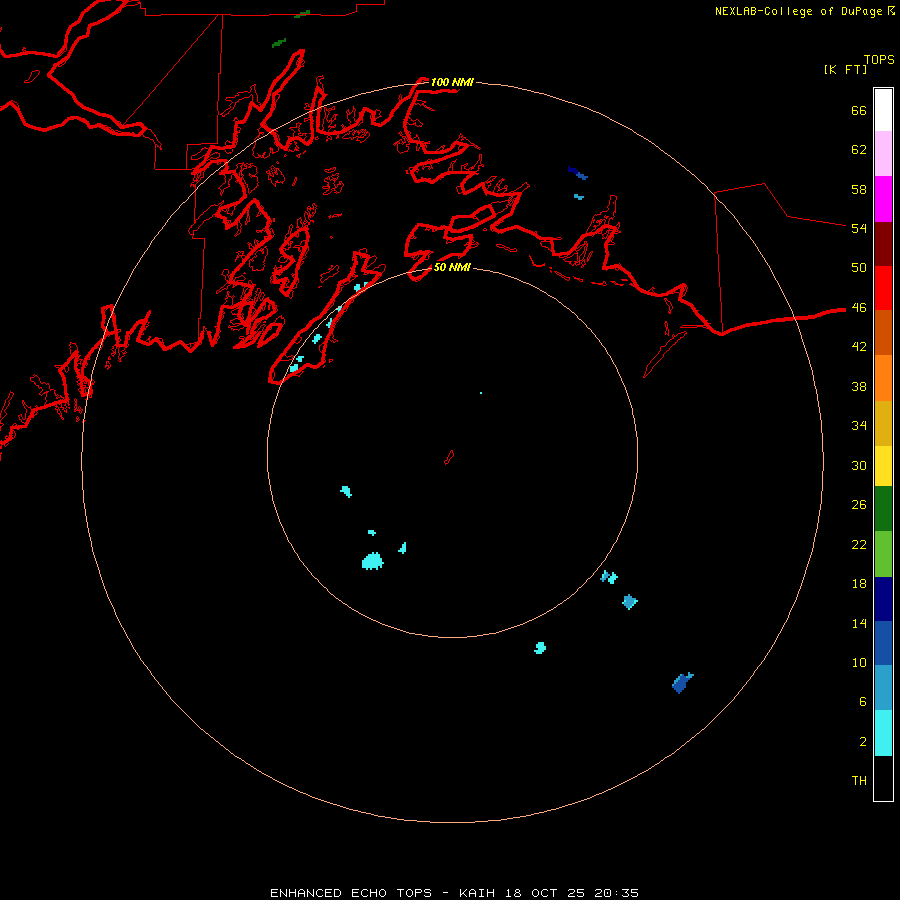The width and height of the screenshot is (900, 900).
Task: Click the 46 legend value
Action: point(859,308)
